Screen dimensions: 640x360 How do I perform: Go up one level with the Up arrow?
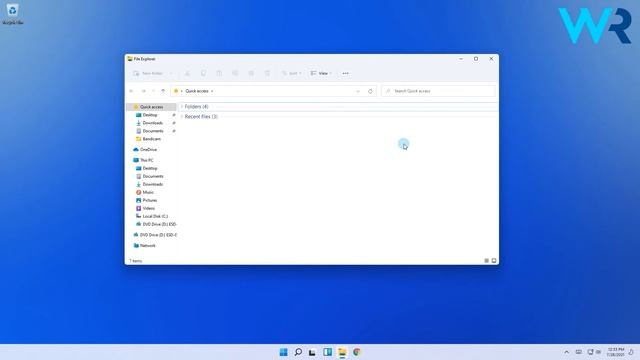click(163, 91)
